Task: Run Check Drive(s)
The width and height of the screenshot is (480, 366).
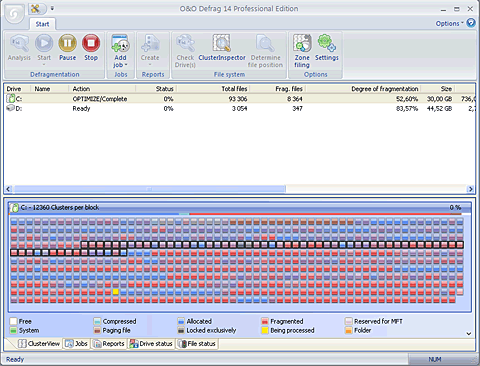Action: pos(185,51)
